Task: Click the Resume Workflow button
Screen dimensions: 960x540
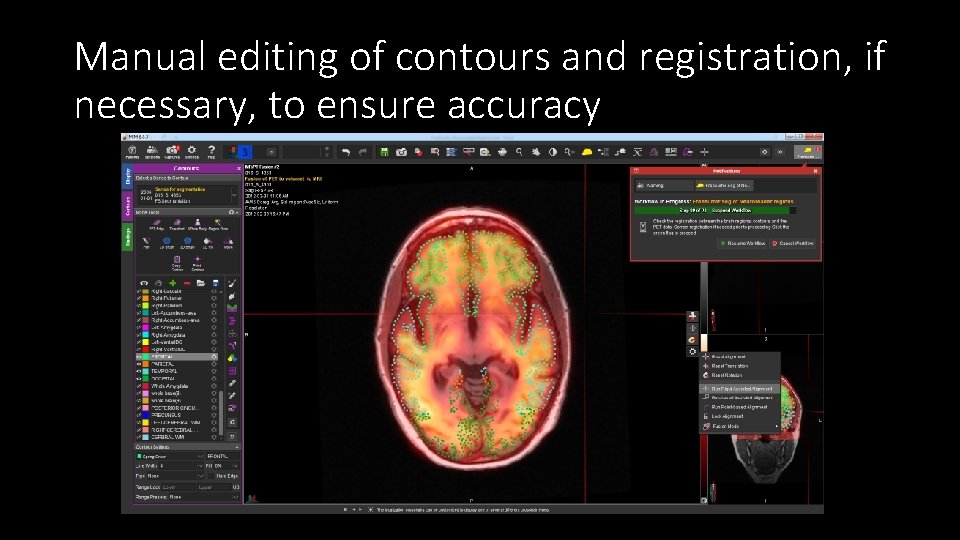Action: [743, 243]
